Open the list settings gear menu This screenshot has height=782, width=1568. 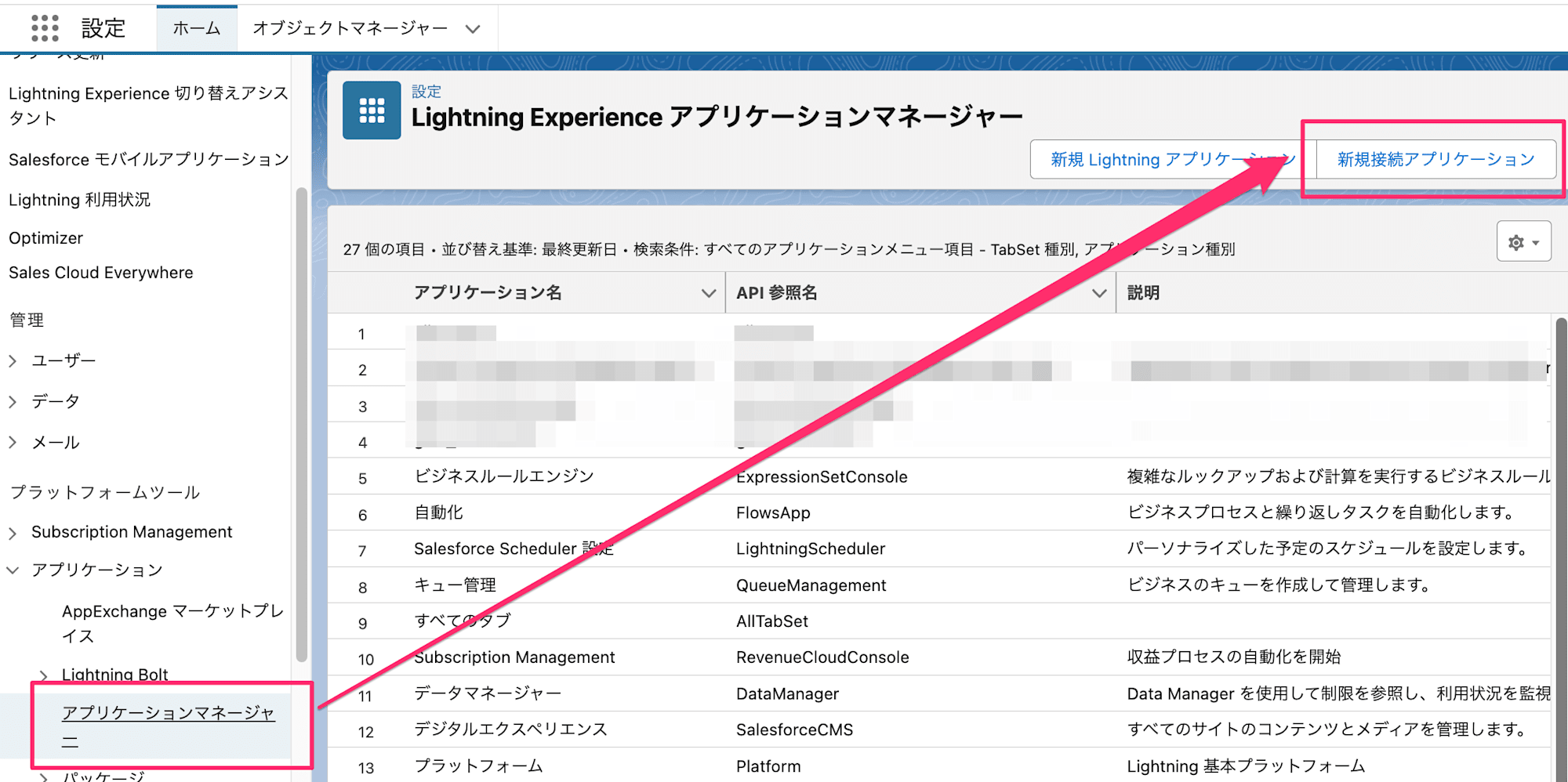click(x=1523, y=242)
